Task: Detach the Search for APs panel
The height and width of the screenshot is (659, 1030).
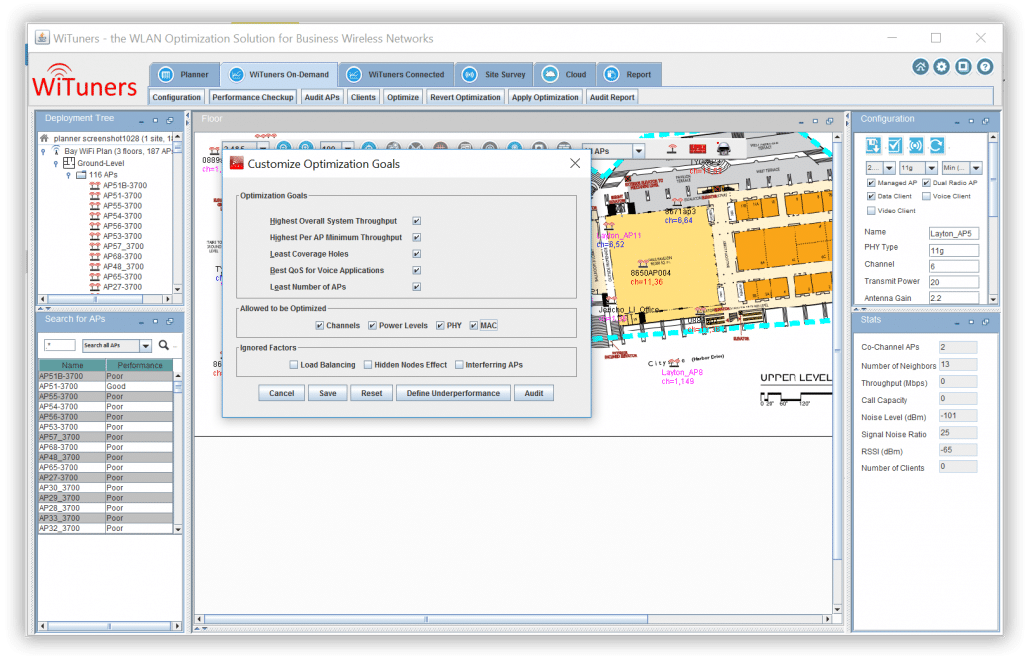Action: 170,322
